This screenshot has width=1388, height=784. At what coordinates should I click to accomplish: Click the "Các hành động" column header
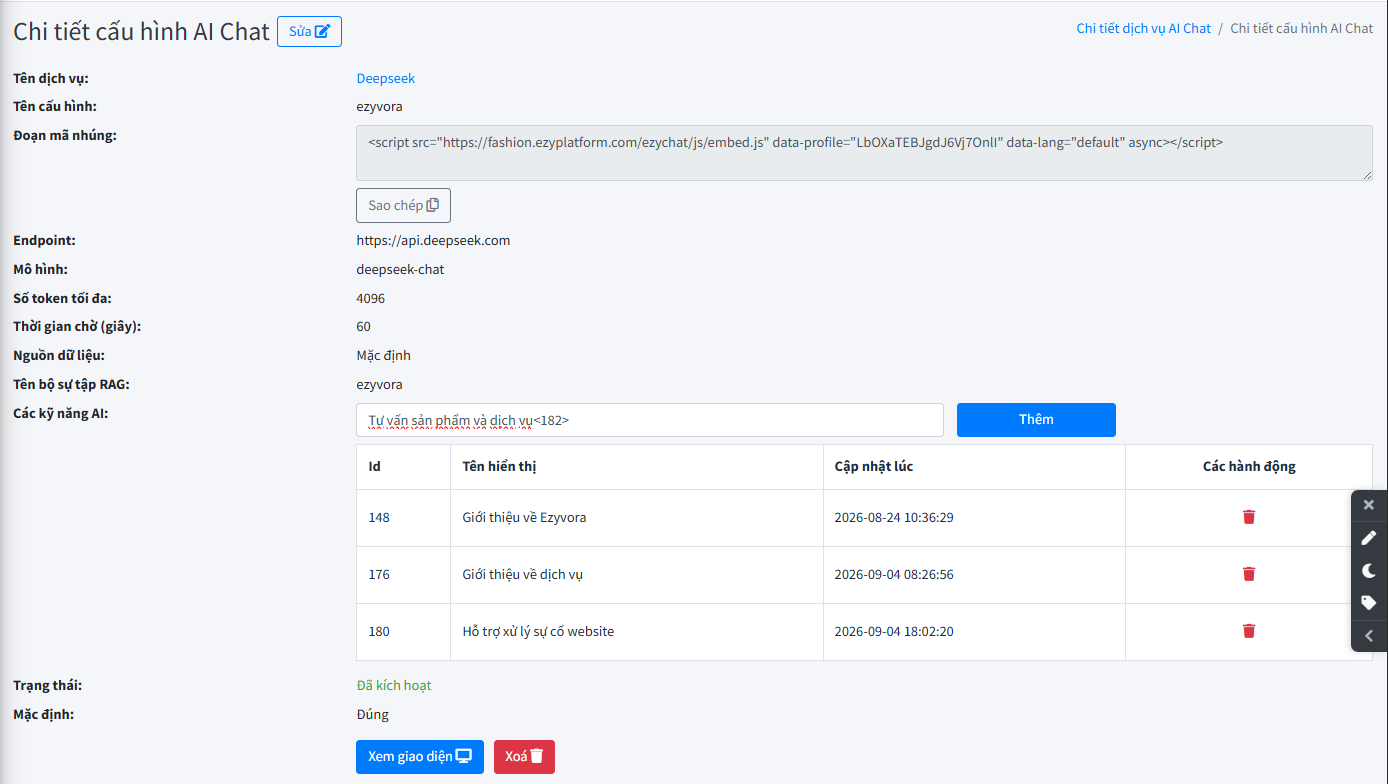1249,467
